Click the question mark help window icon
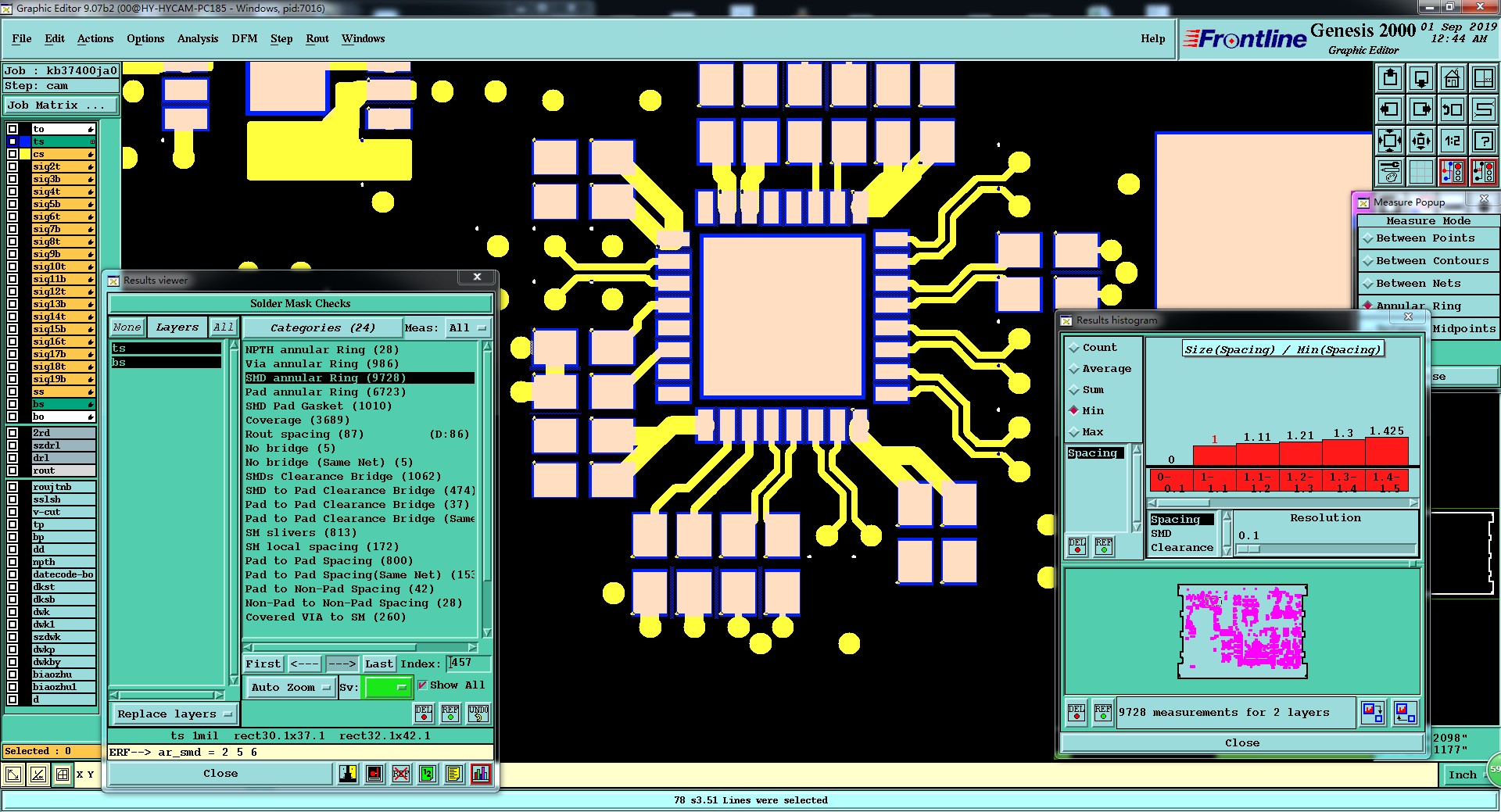 1483,141
